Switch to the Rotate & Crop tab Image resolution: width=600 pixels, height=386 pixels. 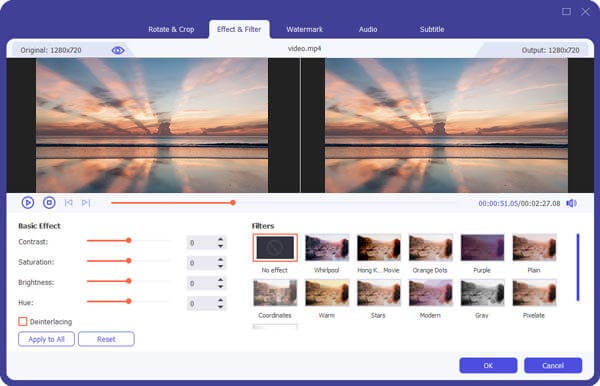click(171, 29)
